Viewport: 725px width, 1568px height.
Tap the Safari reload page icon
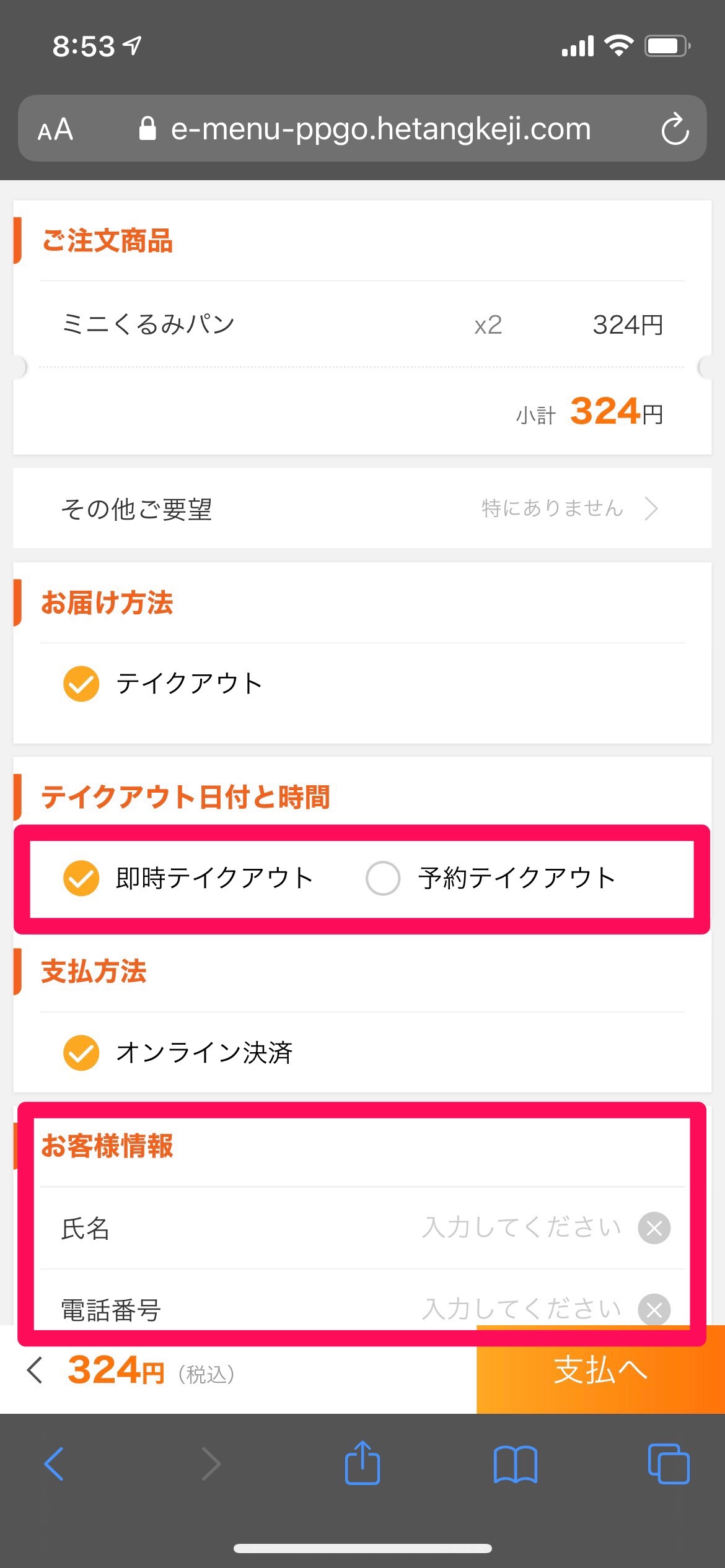[674, 129]
